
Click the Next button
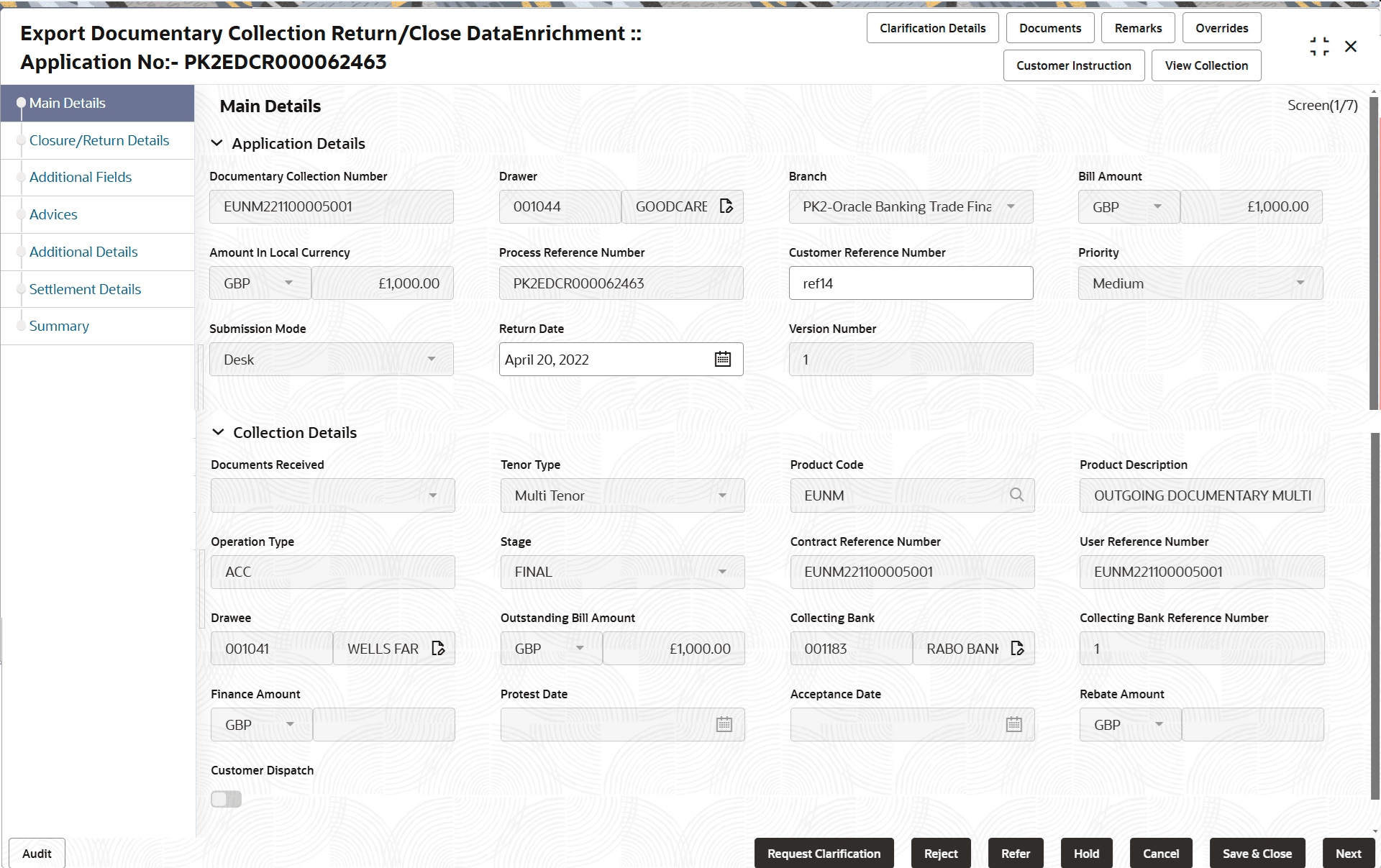pos(1347,854)
